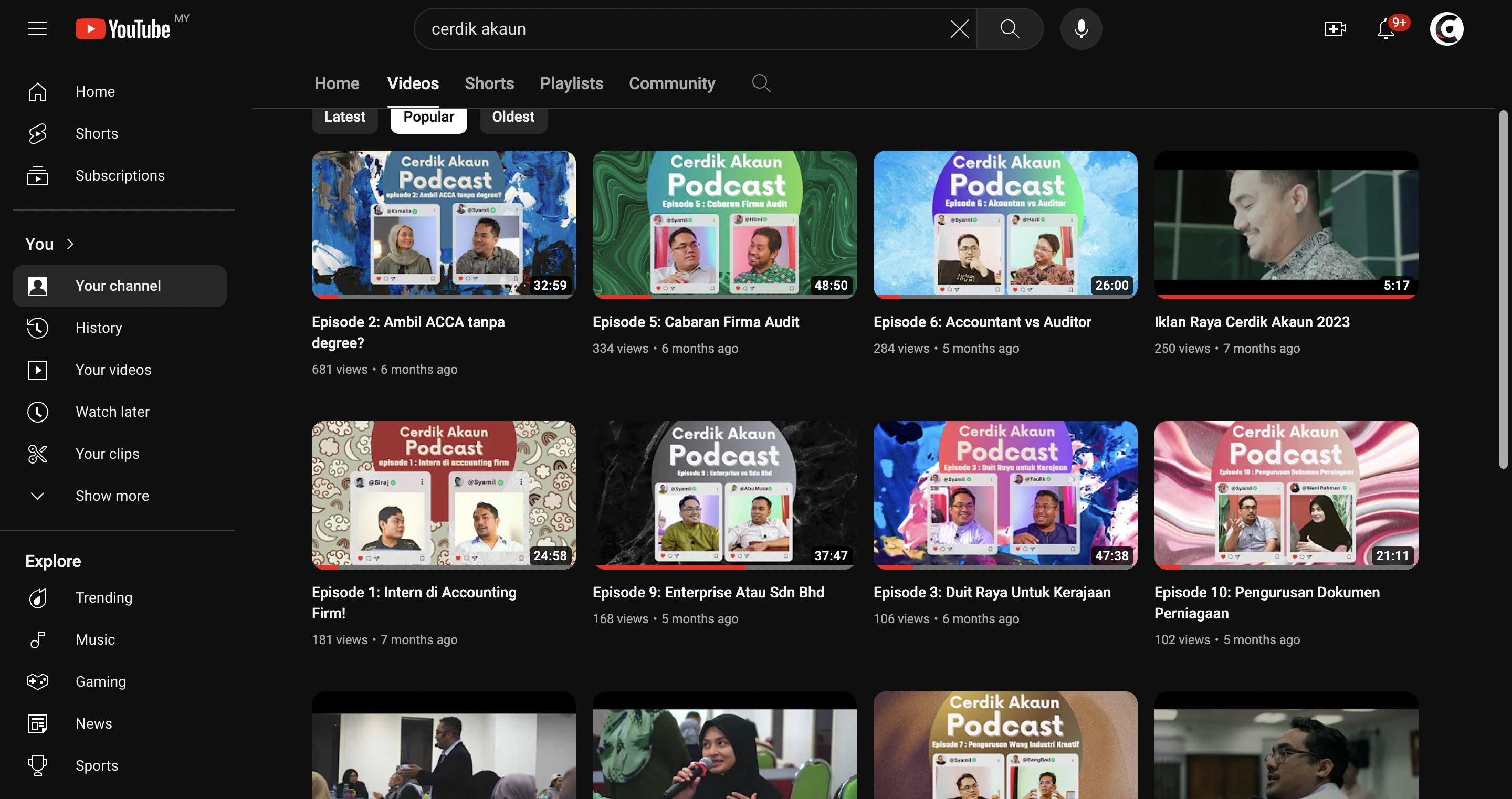Viewport: 1512px width, 799px height.
Task: Go to Watch later
Action: (x=112, y=412)
